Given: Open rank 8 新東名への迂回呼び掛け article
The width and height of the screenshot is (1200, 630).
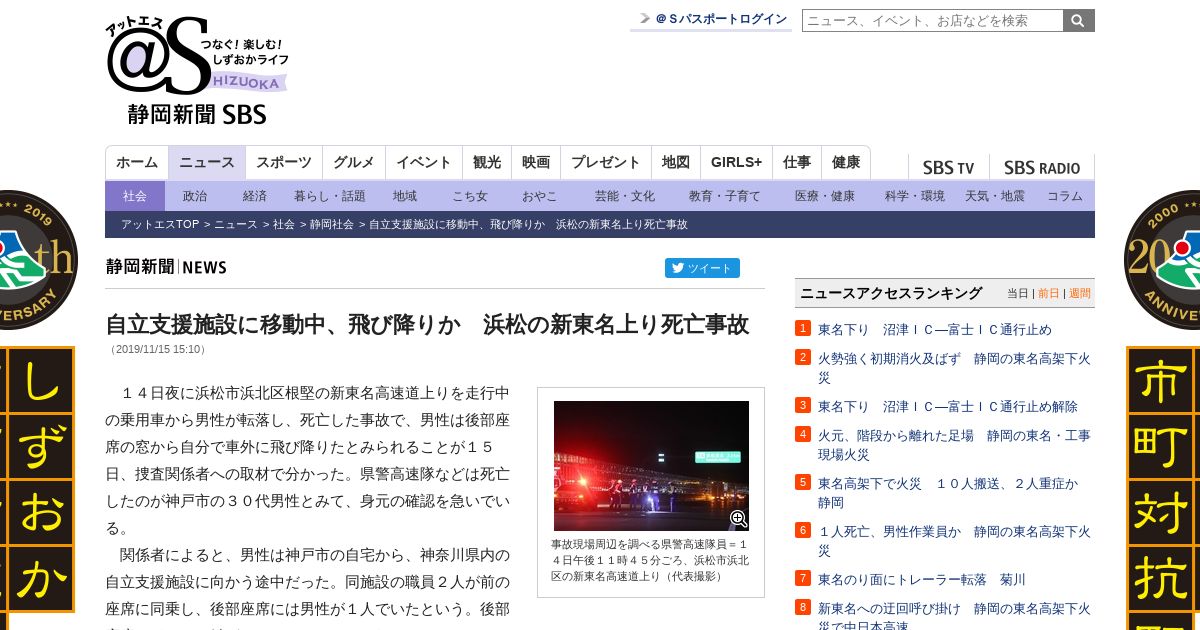Looking at the screenshot, I should click(954, 616).
